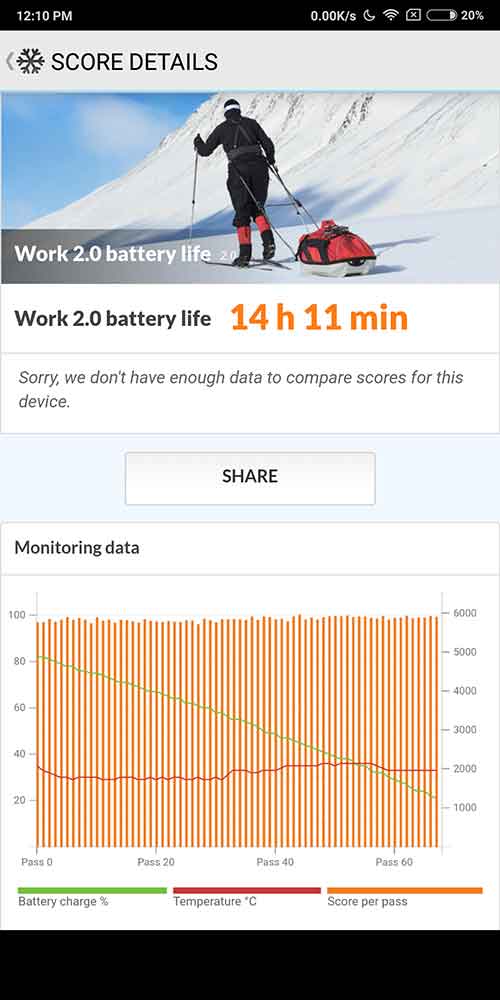Viewport: 500px width, 1000px height.
Task: Tap the 0.00K/s network speed indicator
Action: [x=333, y=15]
